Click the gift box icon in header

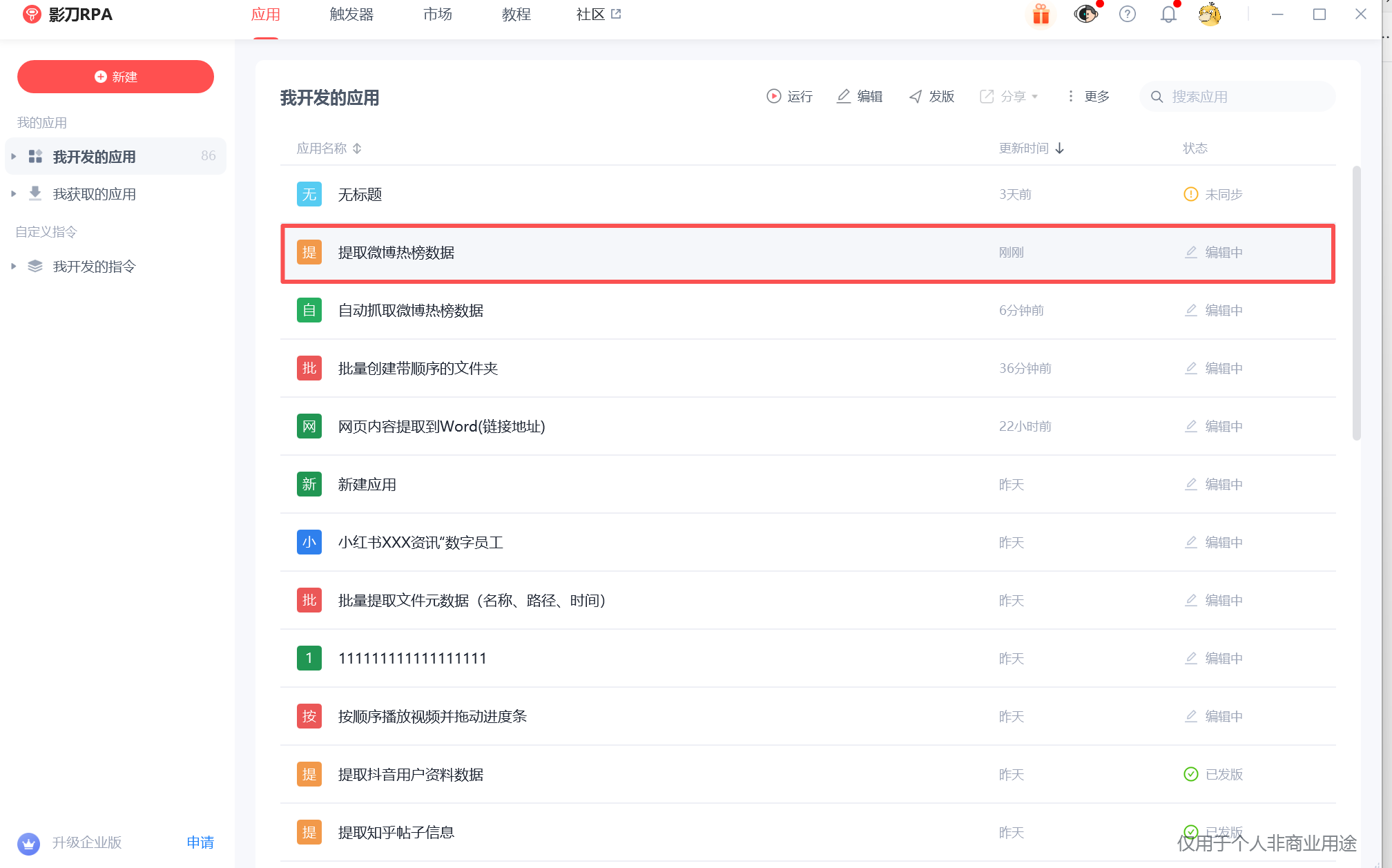(1041, 15)
